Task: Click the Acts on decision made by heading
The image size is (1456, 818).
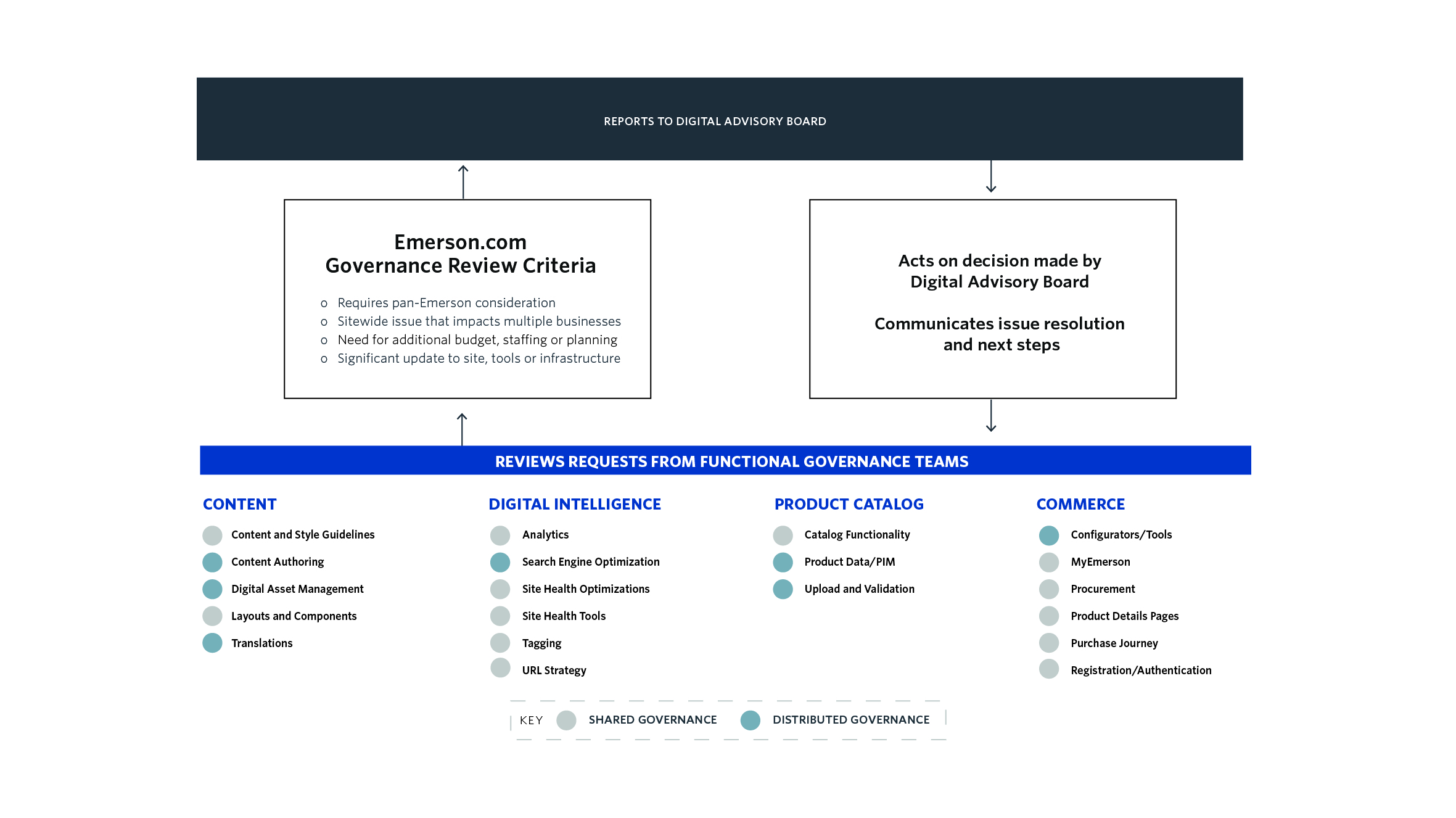Action: click(1000, 271)
